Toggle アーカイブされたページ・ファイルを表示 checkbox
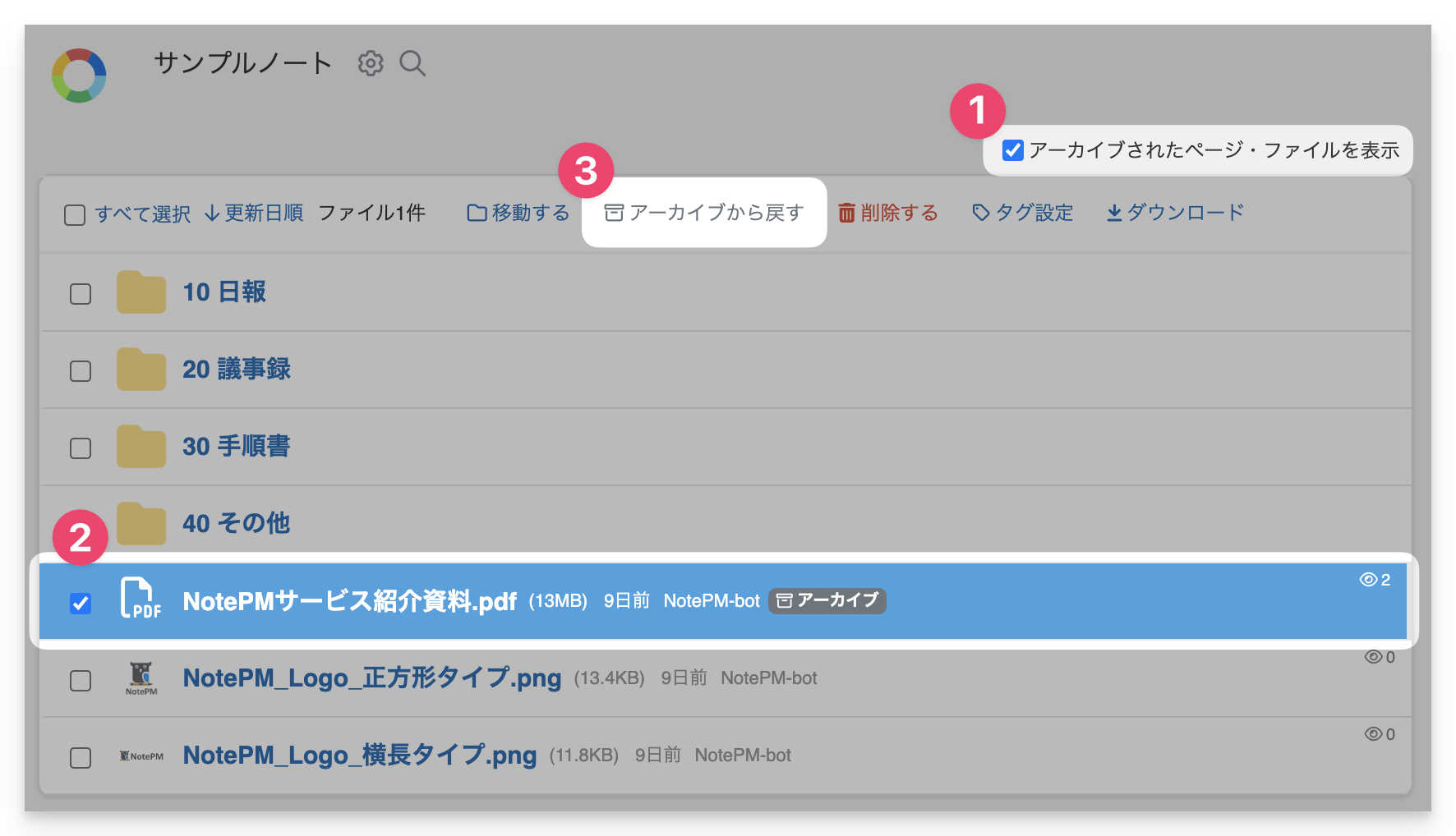Screen dimensions: 1456x836 point(1012,150)
